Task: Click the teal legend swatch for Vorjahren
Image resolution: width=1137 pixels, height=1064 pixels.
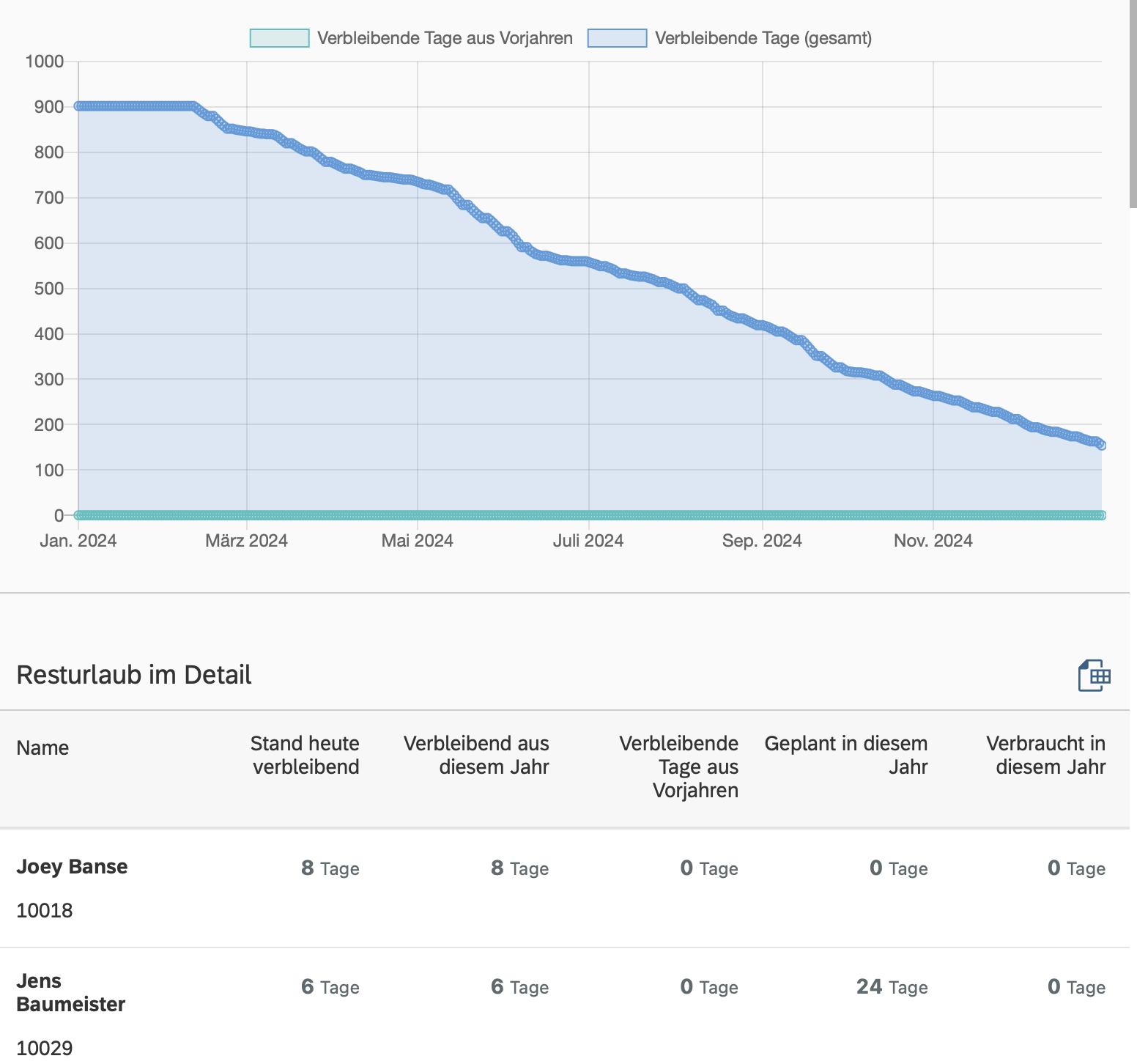Action: pyautogui.click(x=279, y=38)
